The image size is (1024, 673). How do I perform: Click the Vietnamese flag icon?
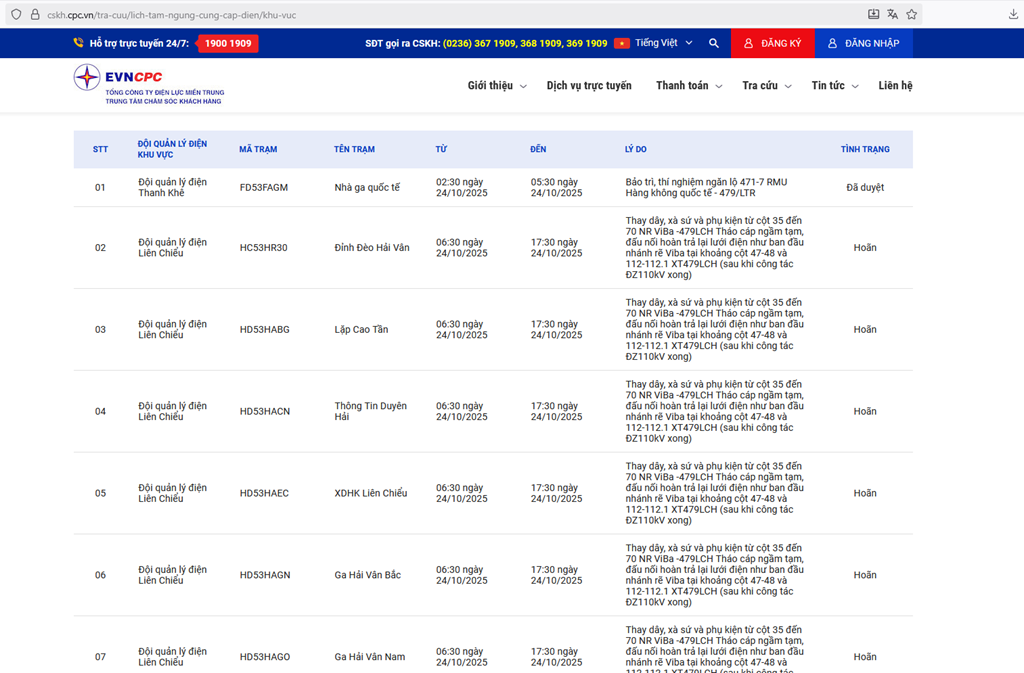coord(621,43)
